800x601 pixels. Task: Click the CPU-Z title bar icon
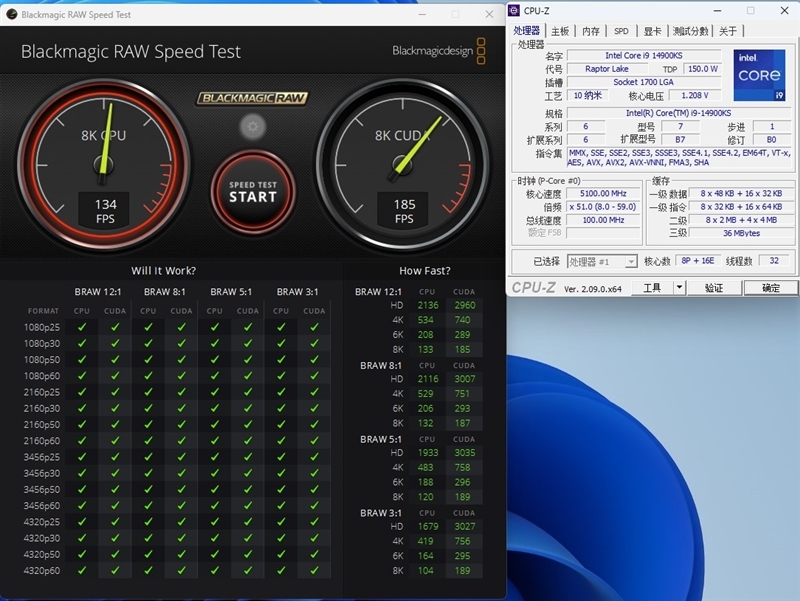click(515, 11)
